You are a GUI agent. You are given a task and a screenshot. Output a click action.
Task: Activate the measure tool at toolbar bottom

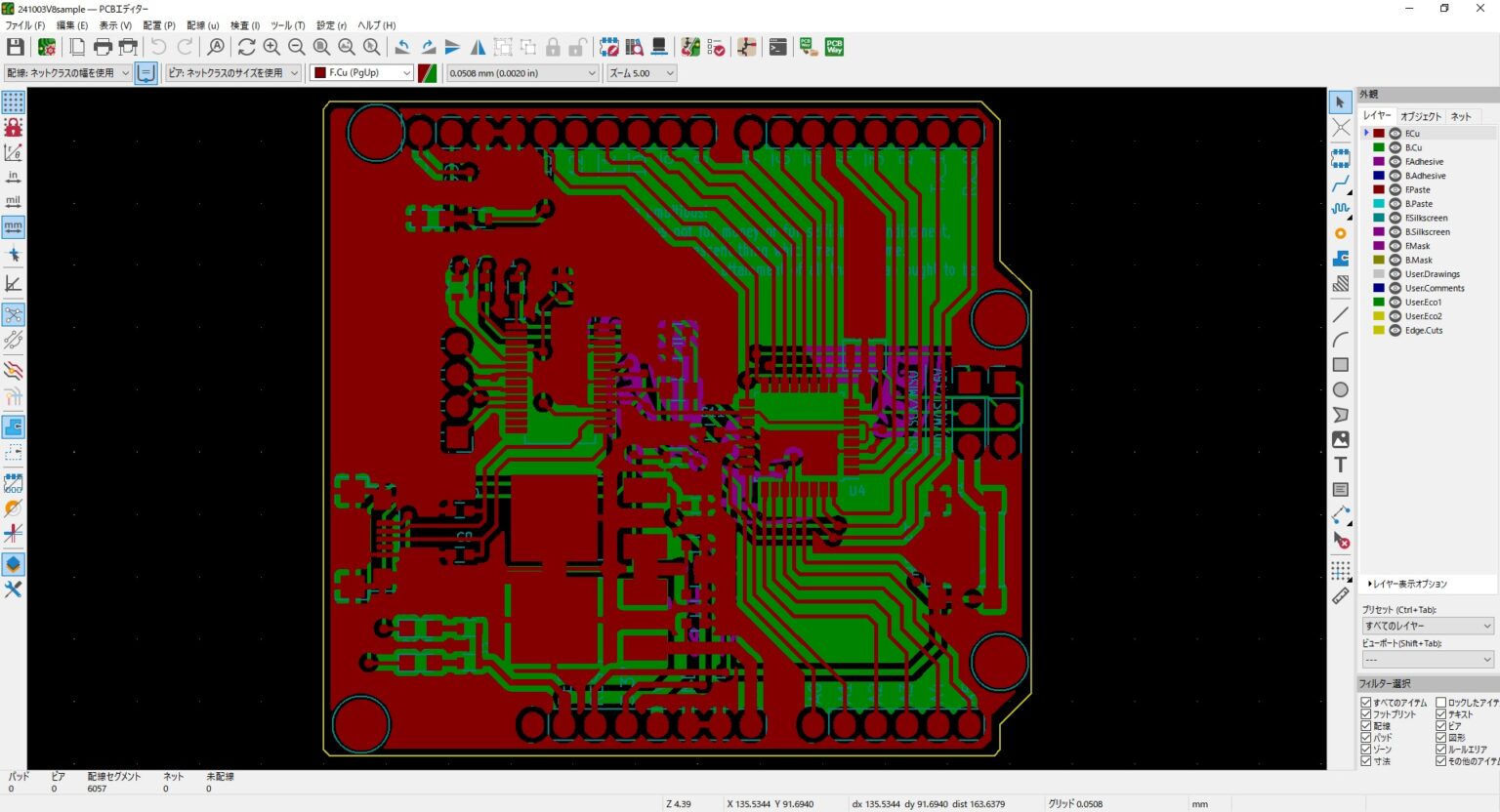point(1341,596)
